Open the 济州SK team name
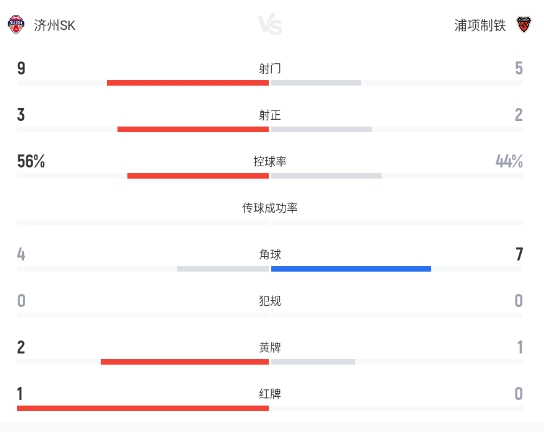This screenshot has height=443, width=544. [54, 25]
